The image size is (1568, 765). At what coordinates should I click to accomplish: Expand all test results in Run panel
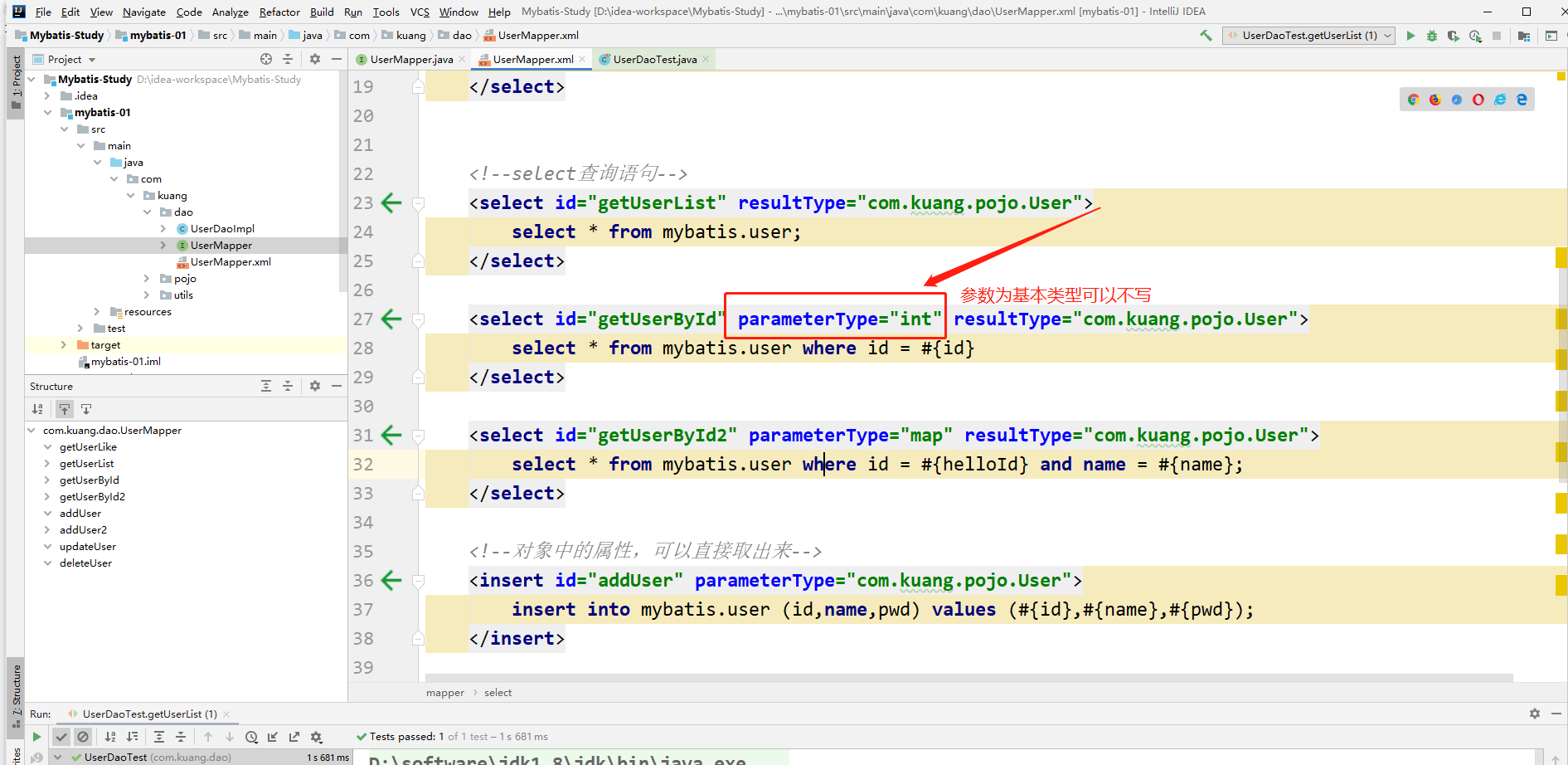(x=159, y=737)
